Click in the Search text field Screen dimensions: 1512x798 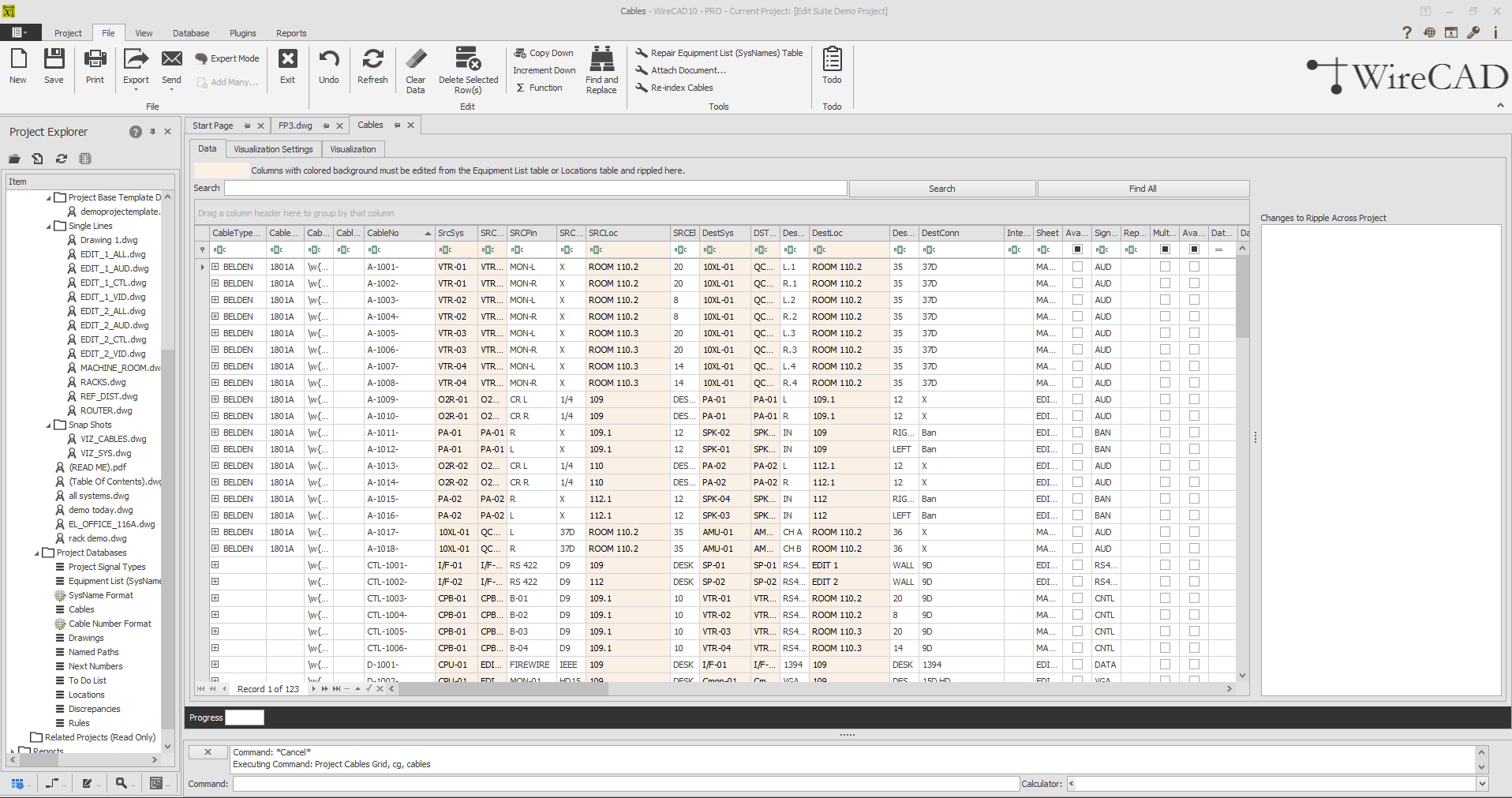tap(535, 188)
